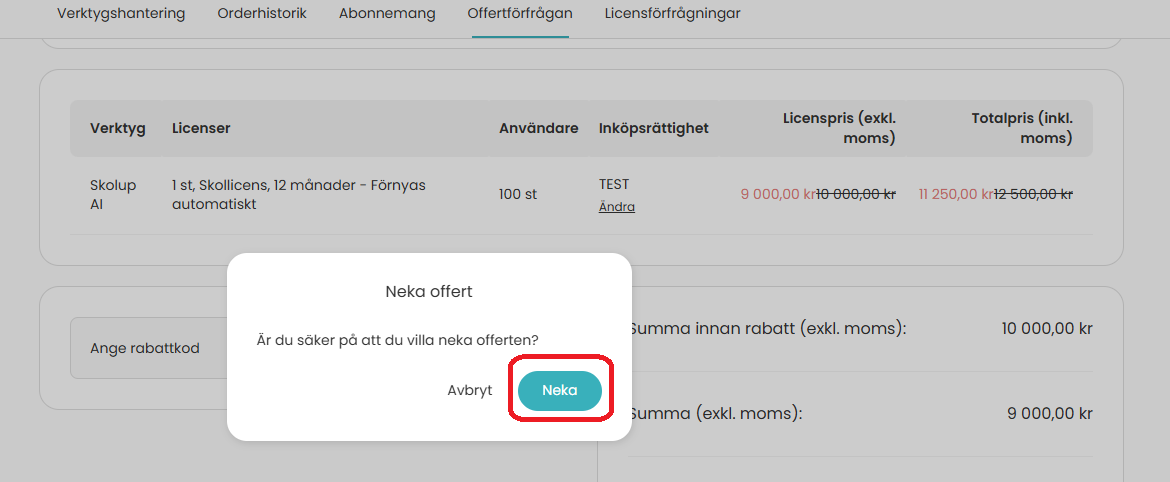Click the 10 000,00 kr summary amount
Viewport: 1170px width, 482px height.
tap(1047, 328)
